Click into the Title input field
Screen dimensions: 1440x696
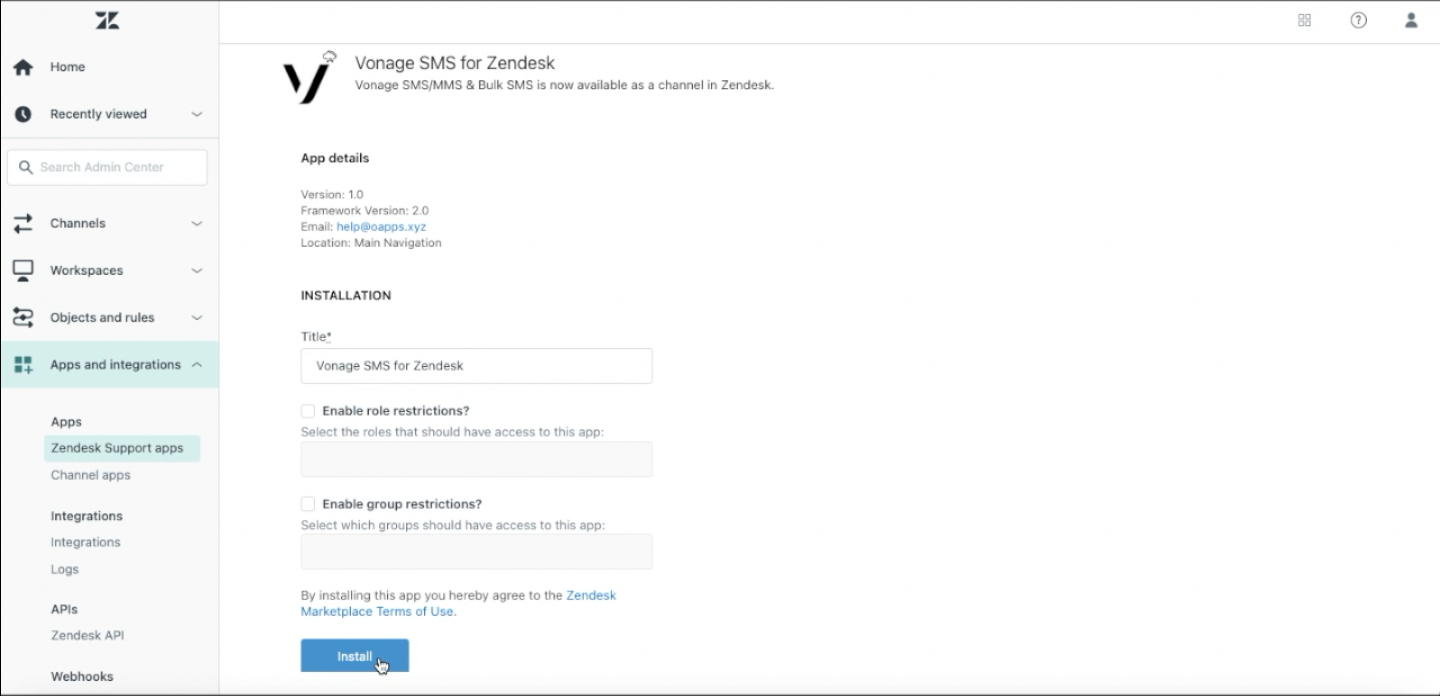(476, 366)
